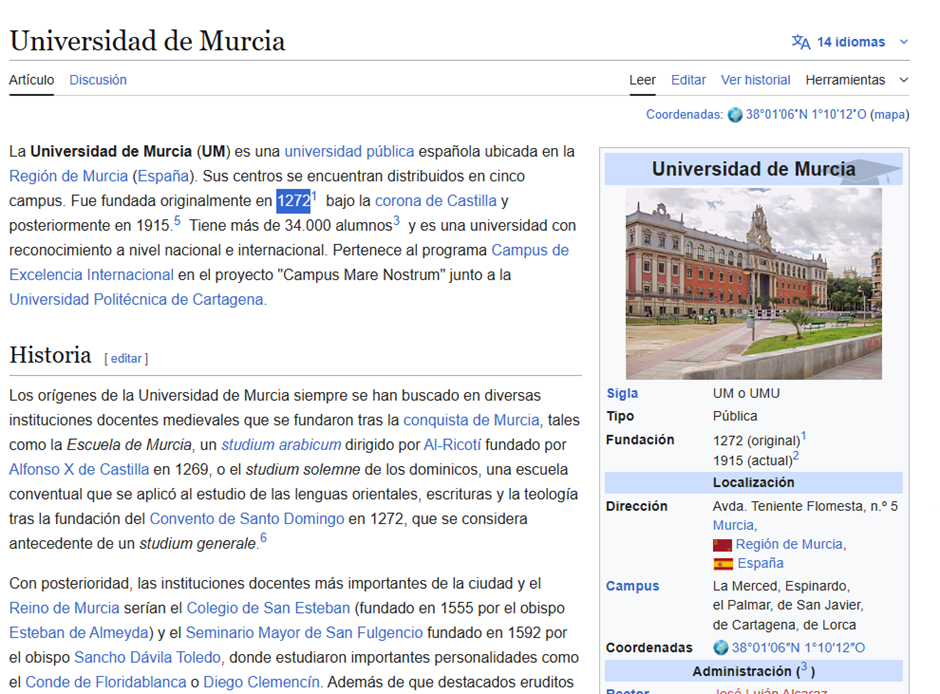Follow the studium arabicum link
The image size is (940, 694).
pos(281,445)
